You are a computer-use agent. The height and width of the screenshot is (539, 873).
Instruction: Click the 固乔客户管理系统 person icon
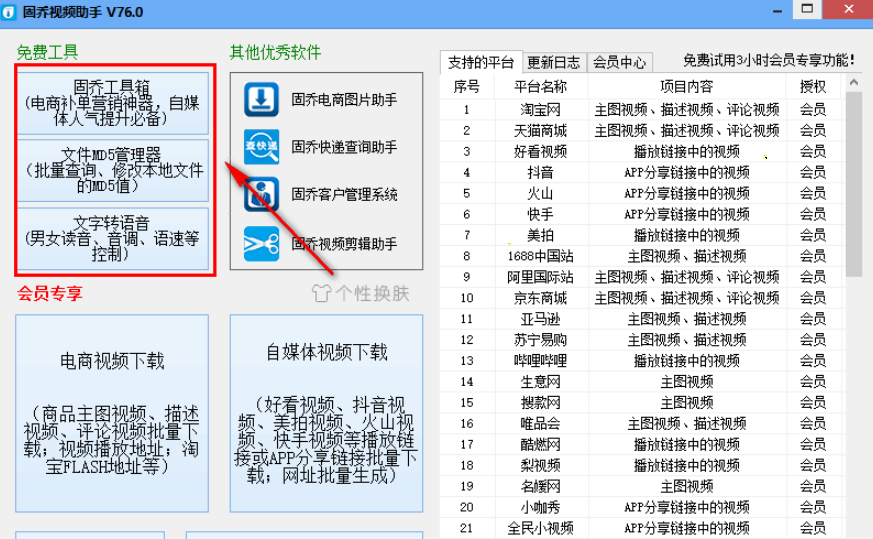[x=261, y=194]
